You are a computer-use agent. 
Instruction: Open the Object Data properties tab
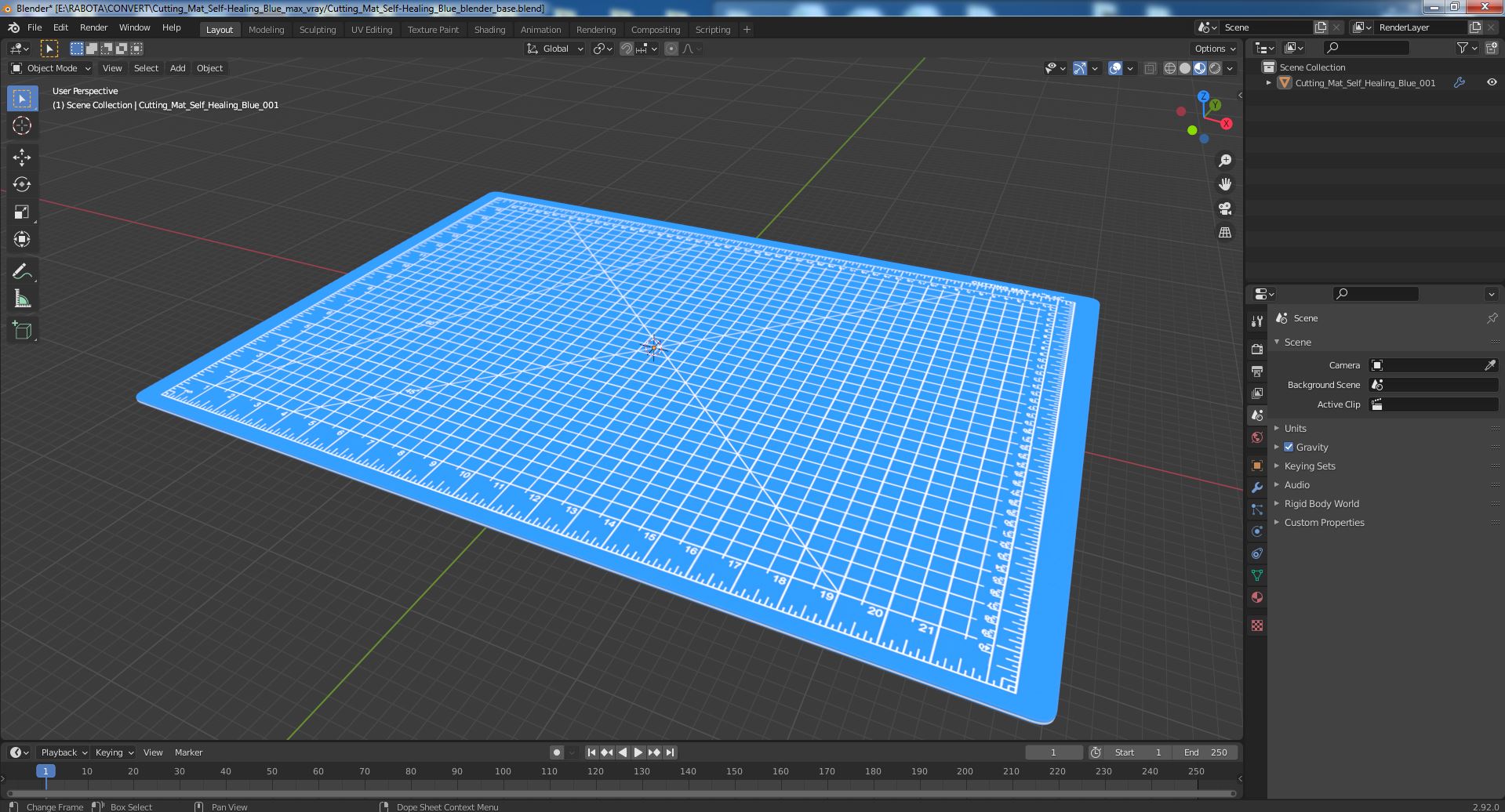[1257, 575]
